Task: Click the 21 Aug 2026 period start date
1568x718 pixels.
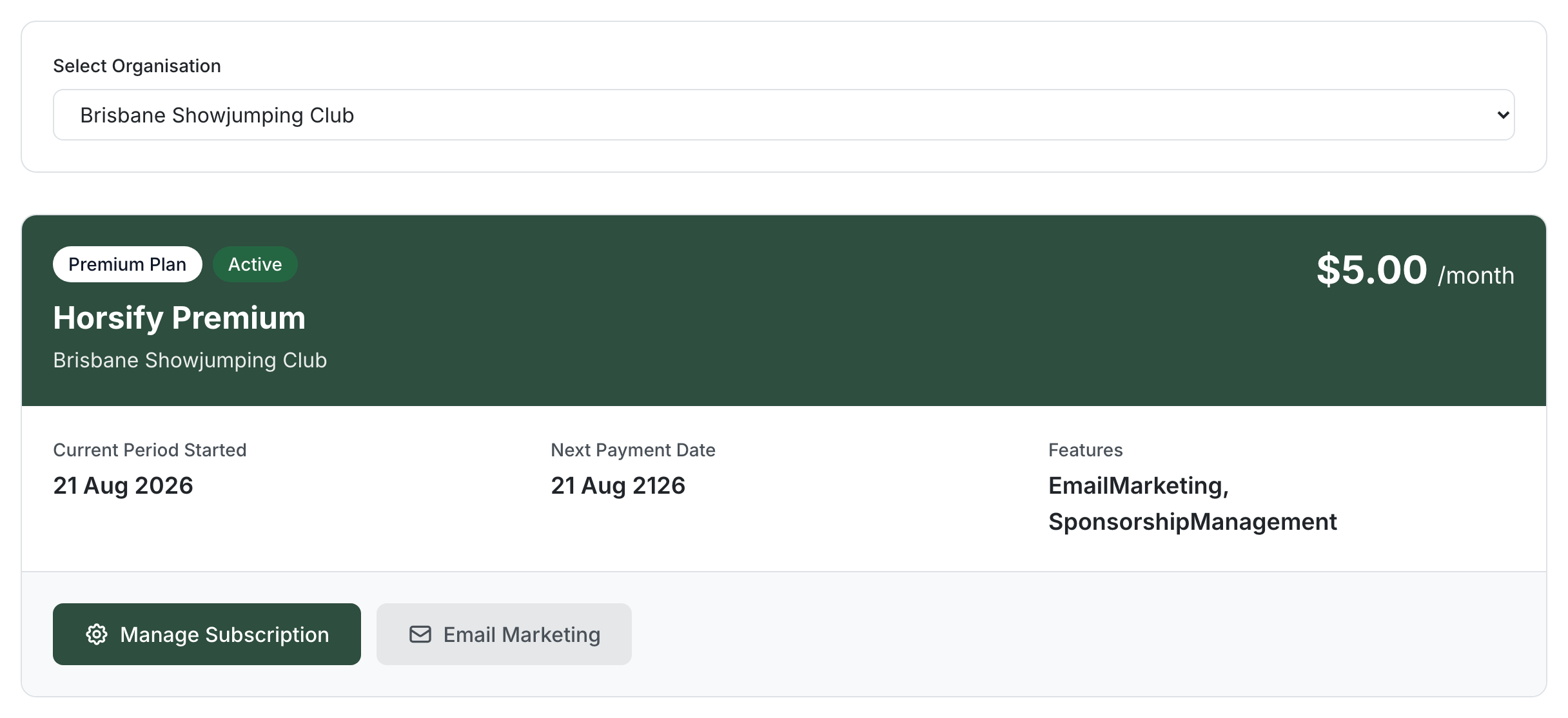Action: click(123, 485)
